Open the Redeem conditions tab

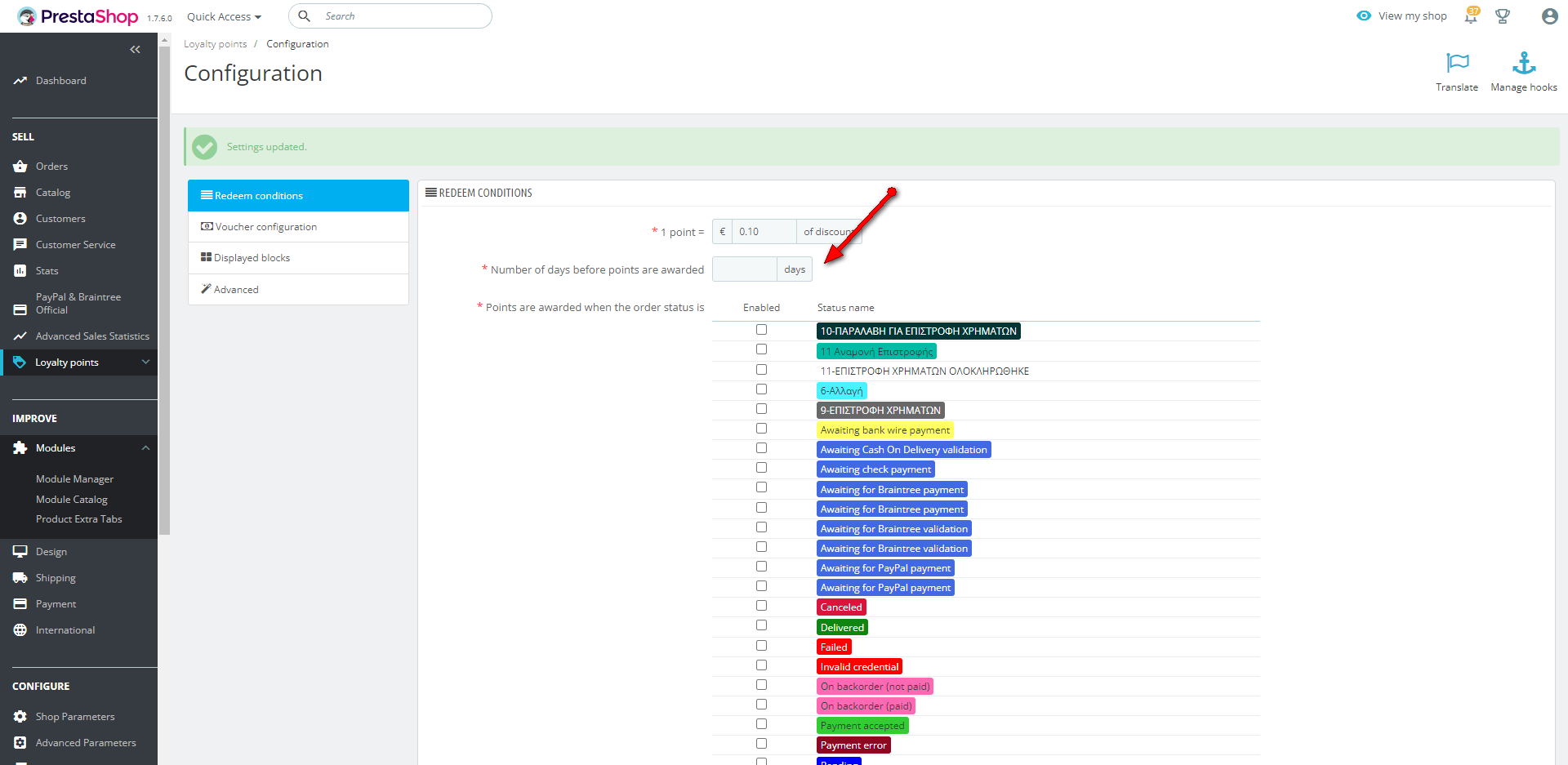pos(298,196)
